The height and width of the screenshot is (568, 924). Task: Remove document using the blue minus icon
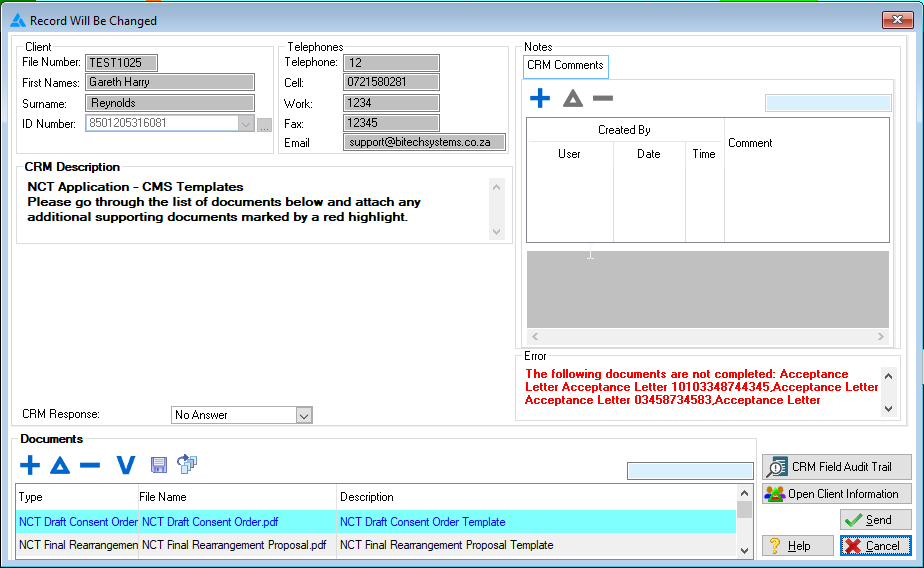click(90, 465)
